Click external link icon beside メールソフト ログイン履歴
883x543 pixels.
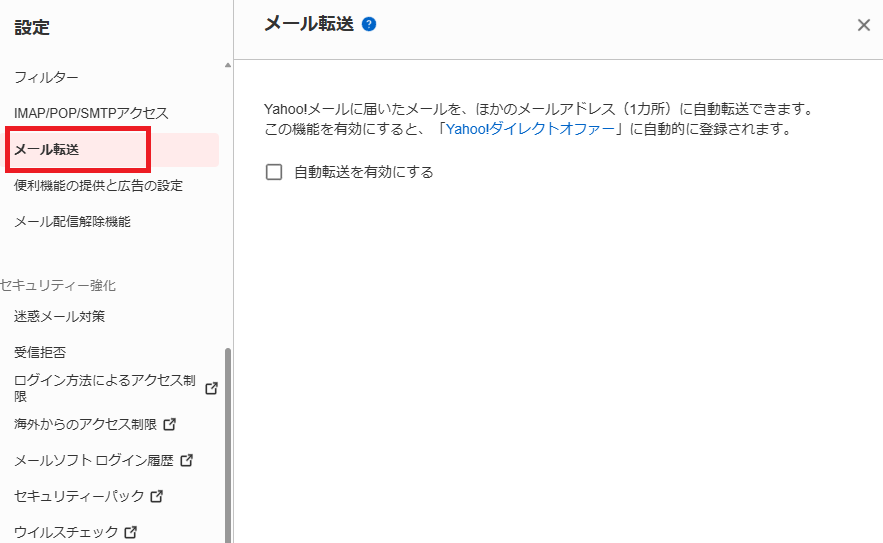tap(186, 461)
